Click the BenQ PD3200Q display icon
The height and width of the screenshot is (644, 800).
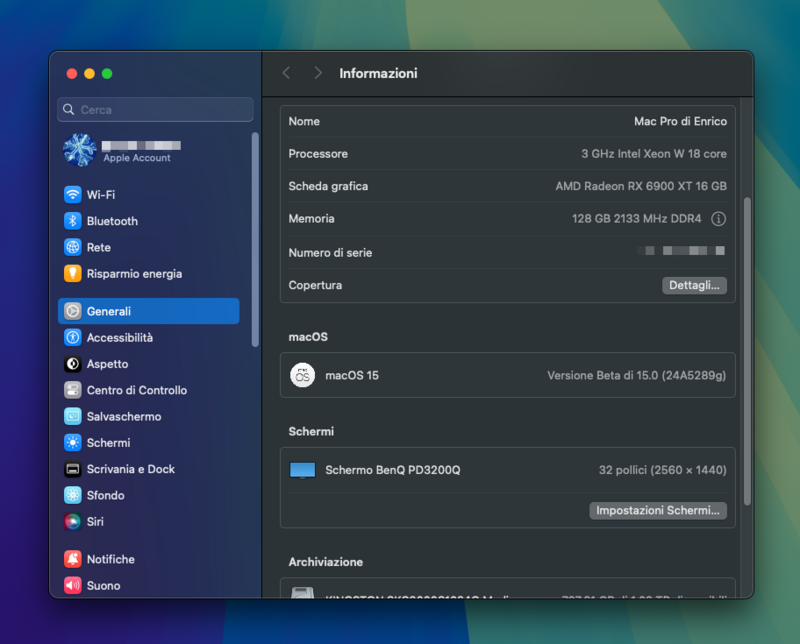pos(302,470)
